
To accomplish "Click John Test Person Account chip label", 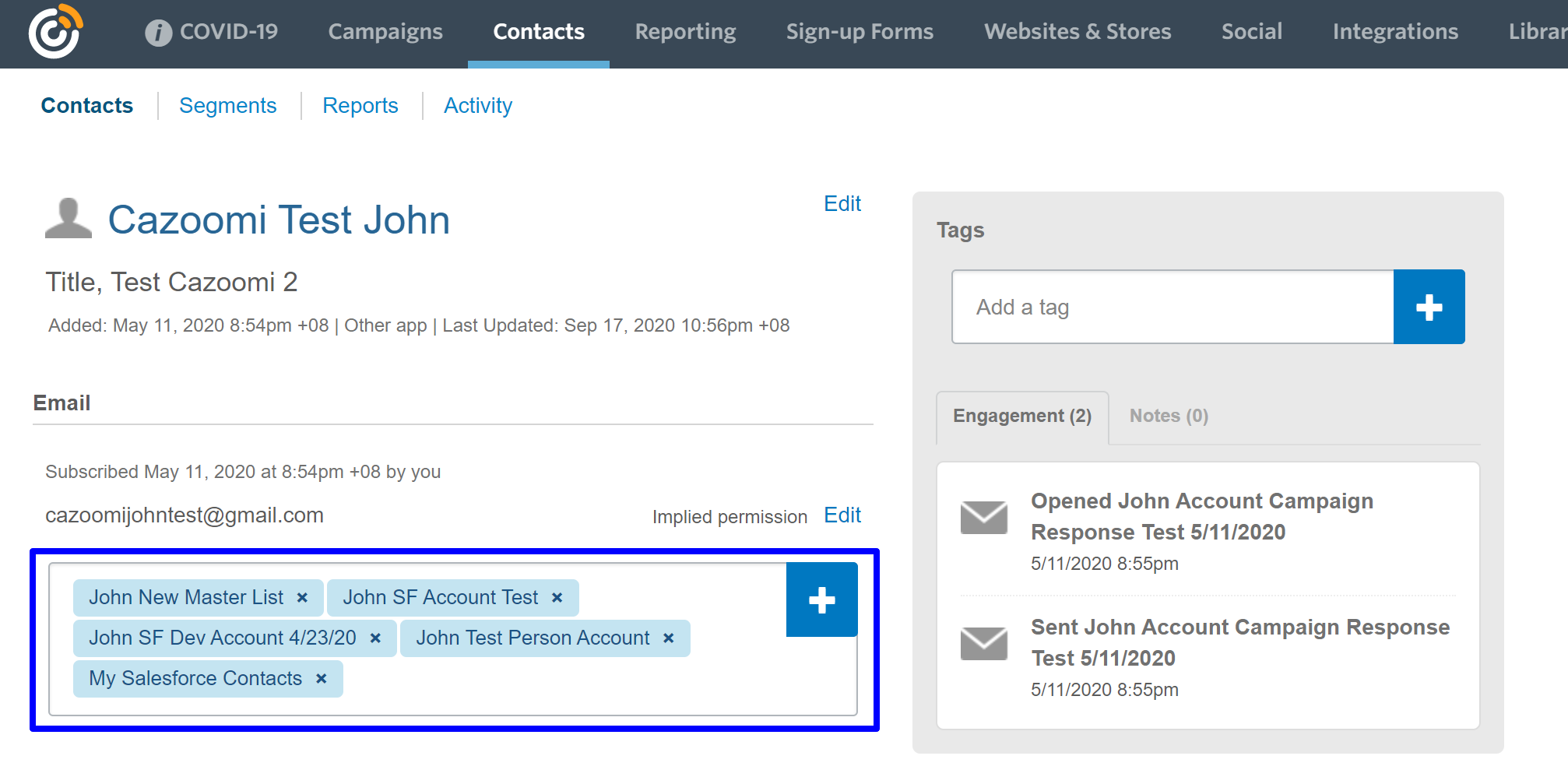I will coord(533,638).
